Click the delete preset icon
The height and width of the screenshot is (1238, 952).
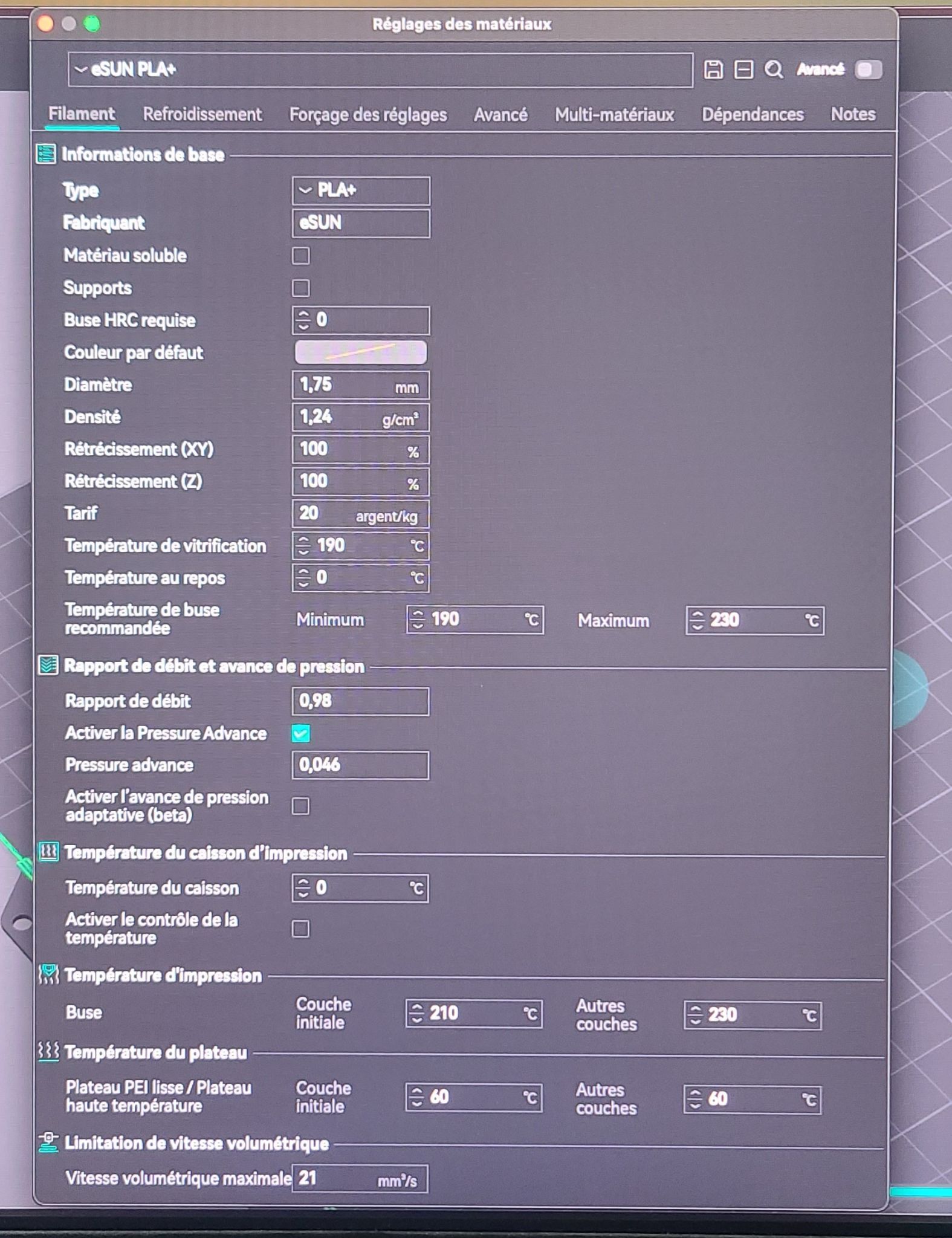pyautogui.click(x=743, y=70)
